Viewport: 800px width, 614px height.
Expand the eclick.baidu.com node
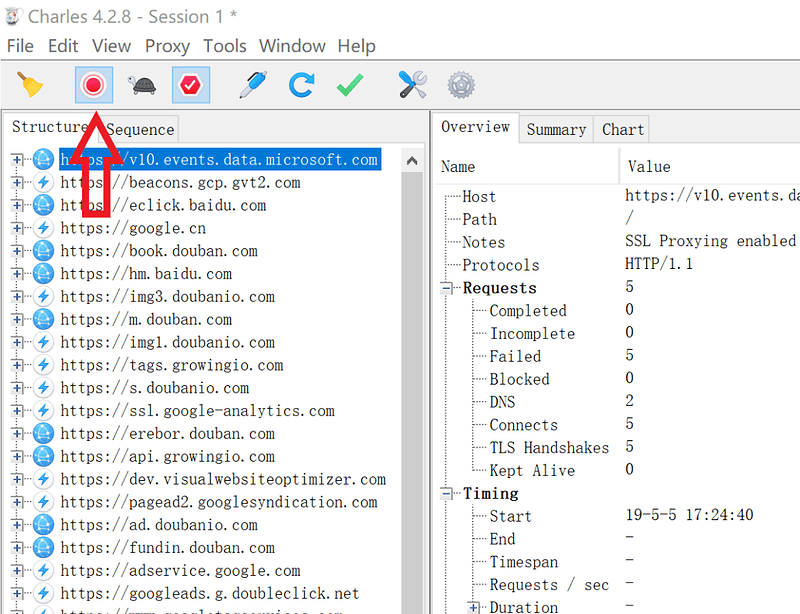(x=17, y=205)
